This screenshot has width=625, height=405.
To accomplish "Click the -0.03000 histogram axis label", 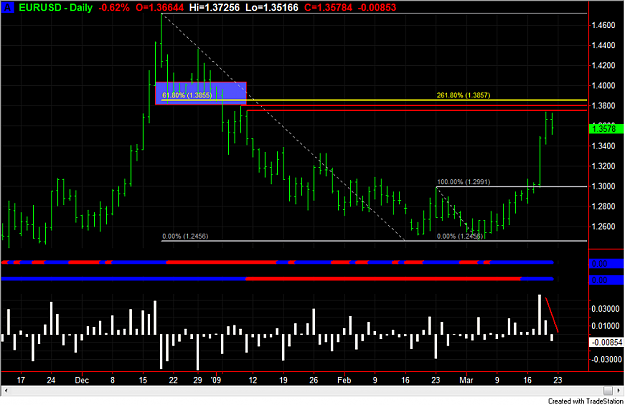I will [x=605, y=360].
